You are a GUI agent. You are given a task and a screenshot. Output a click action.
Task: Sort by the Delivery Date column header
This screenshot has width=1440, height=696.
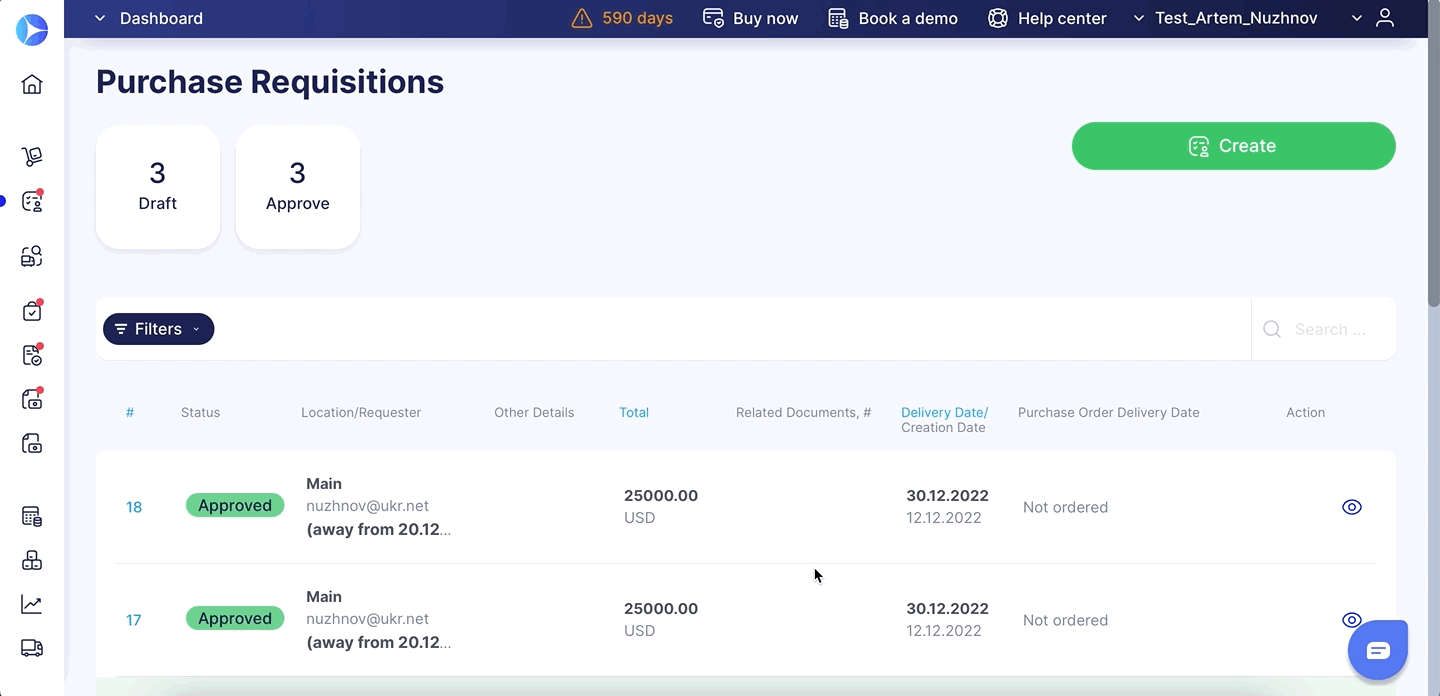pos(944,412)
